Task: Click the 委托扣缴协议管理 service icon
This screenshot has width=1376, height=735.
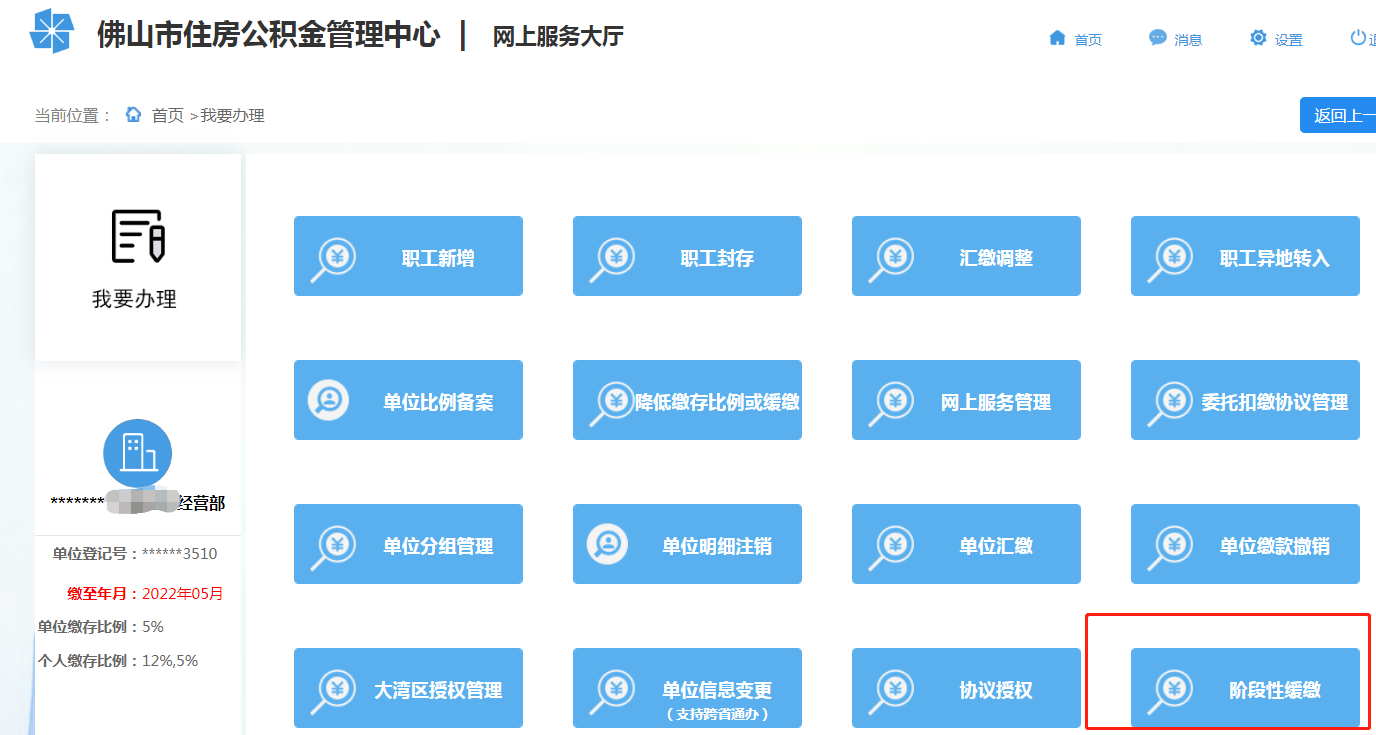Action: [x=1245, y=399]
